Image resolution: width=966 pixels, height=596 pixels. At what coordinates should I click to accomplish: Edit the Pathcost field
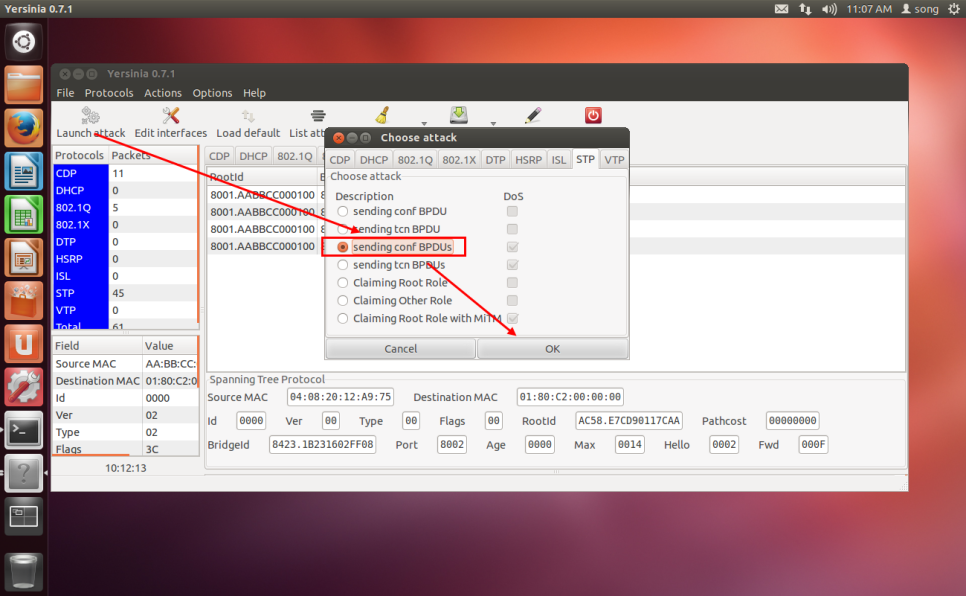pos(792,421)
